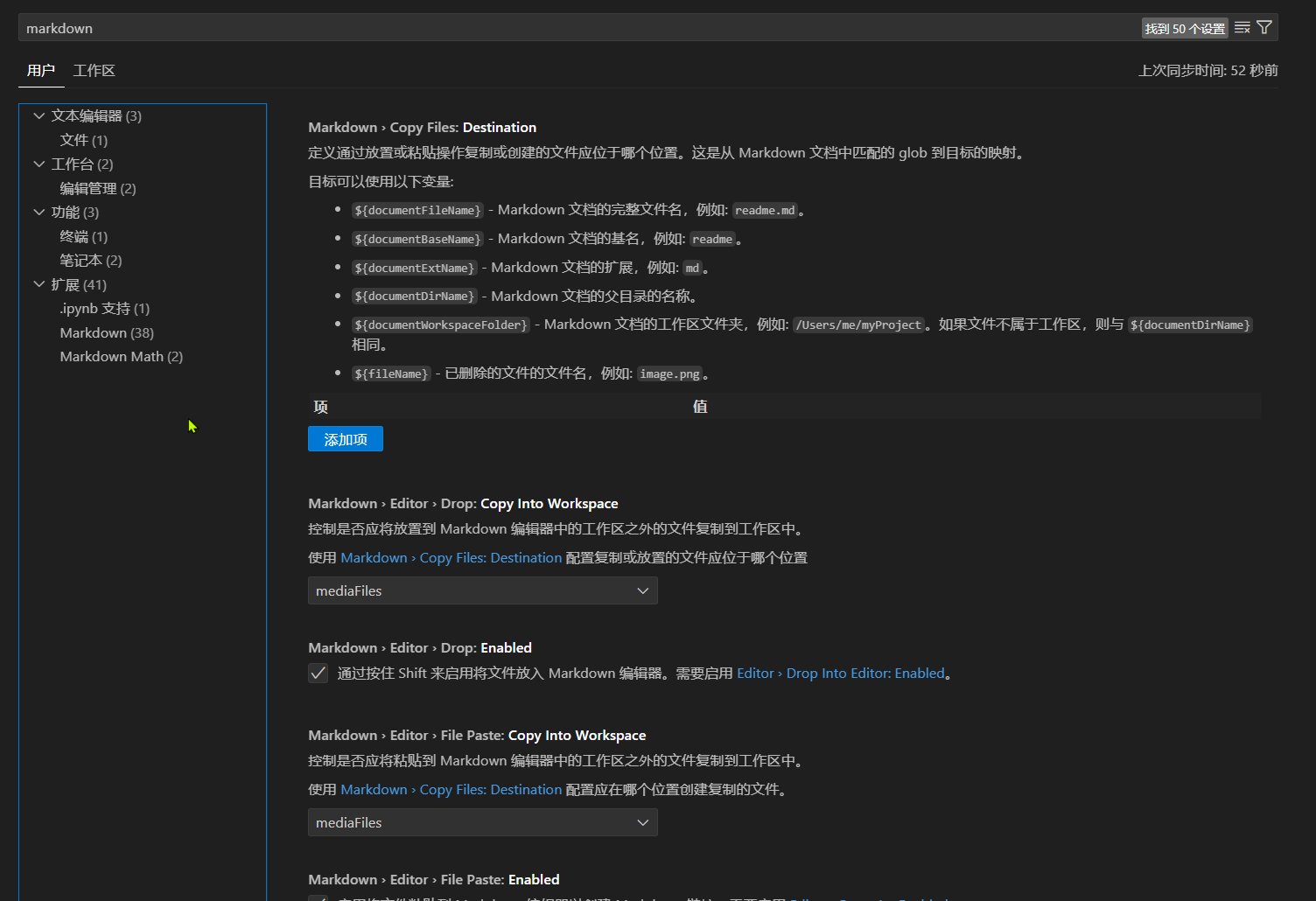Click the /Users/me/myProject example path

[858, 325]
